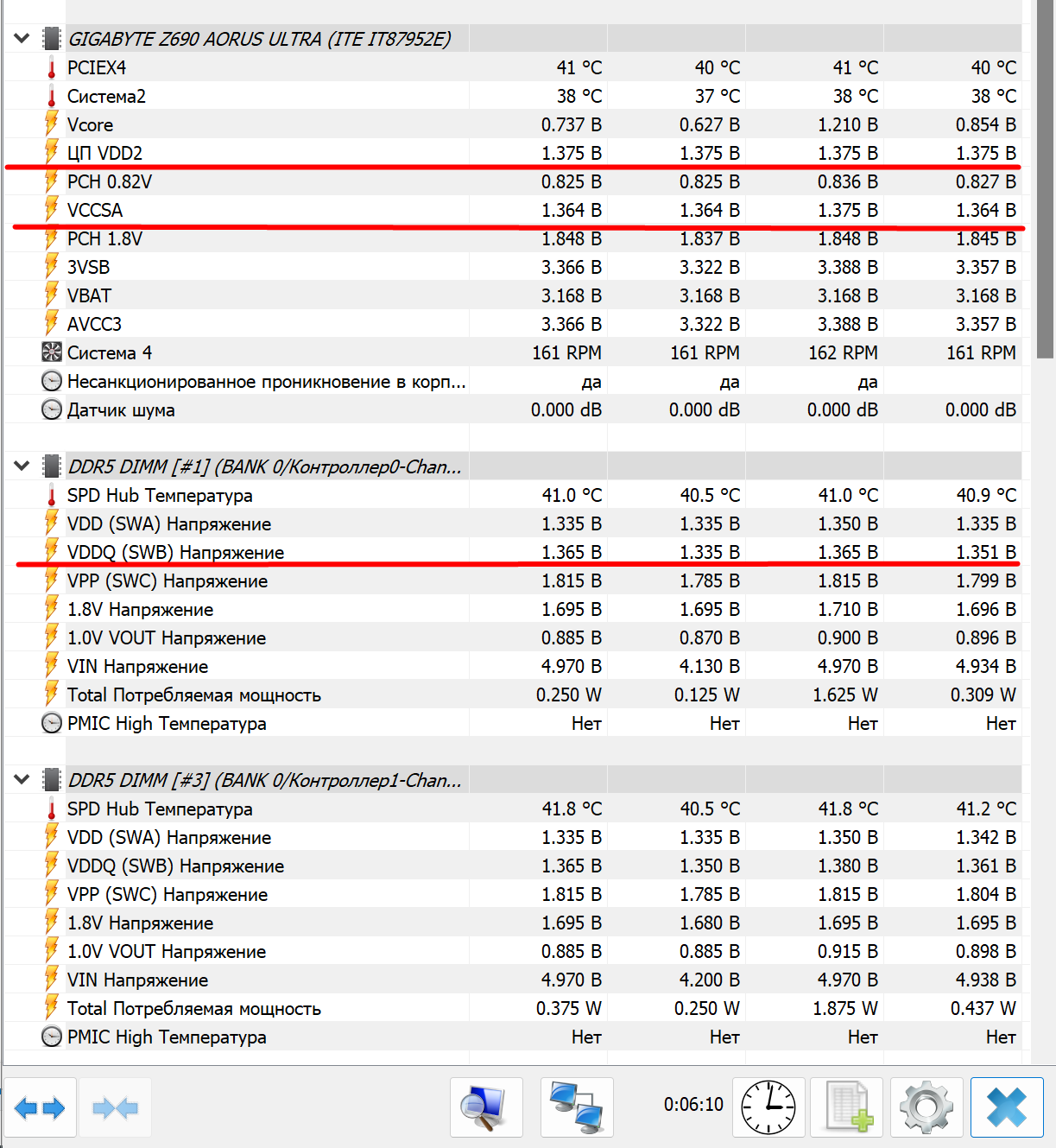Click the chip icon of DDR5 DIMM [#1]
Image resolution: width=1056 pixels, height=1148 pixels.
point(52,466)
